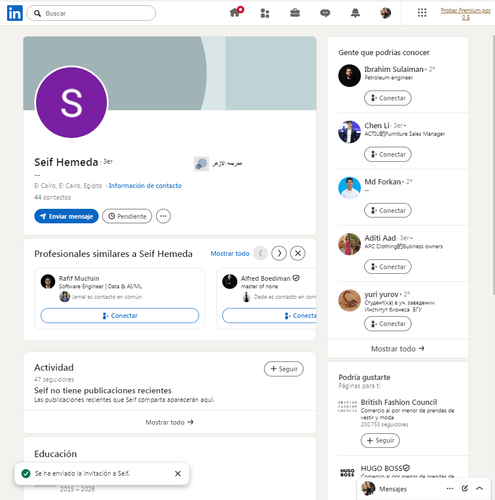Screen dimensions: 495x500
Task: Click the green check success icon
Action: pyautogui.click(x=26, y=474)
